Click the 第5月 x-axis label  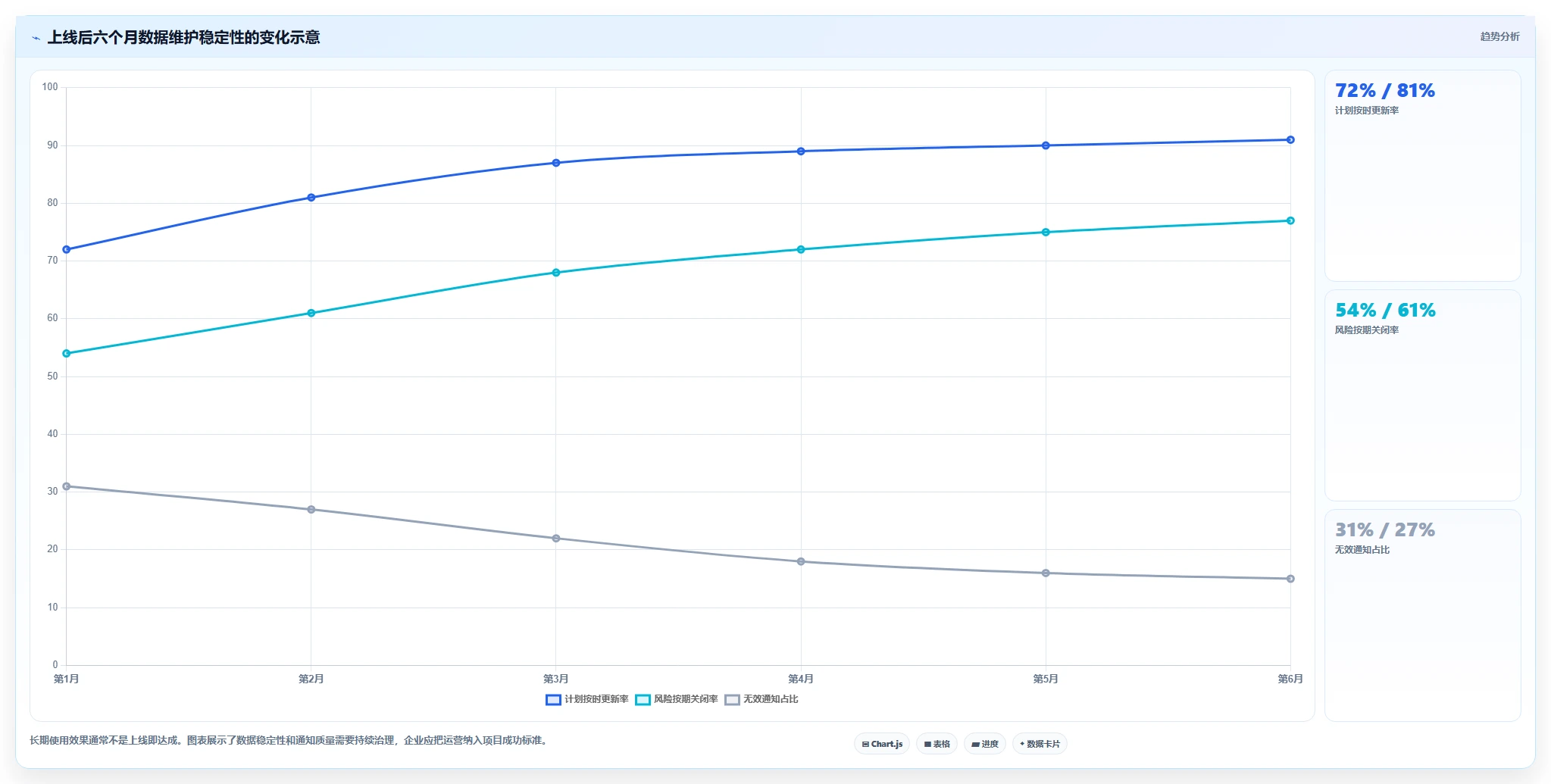tap(1046, 679)
